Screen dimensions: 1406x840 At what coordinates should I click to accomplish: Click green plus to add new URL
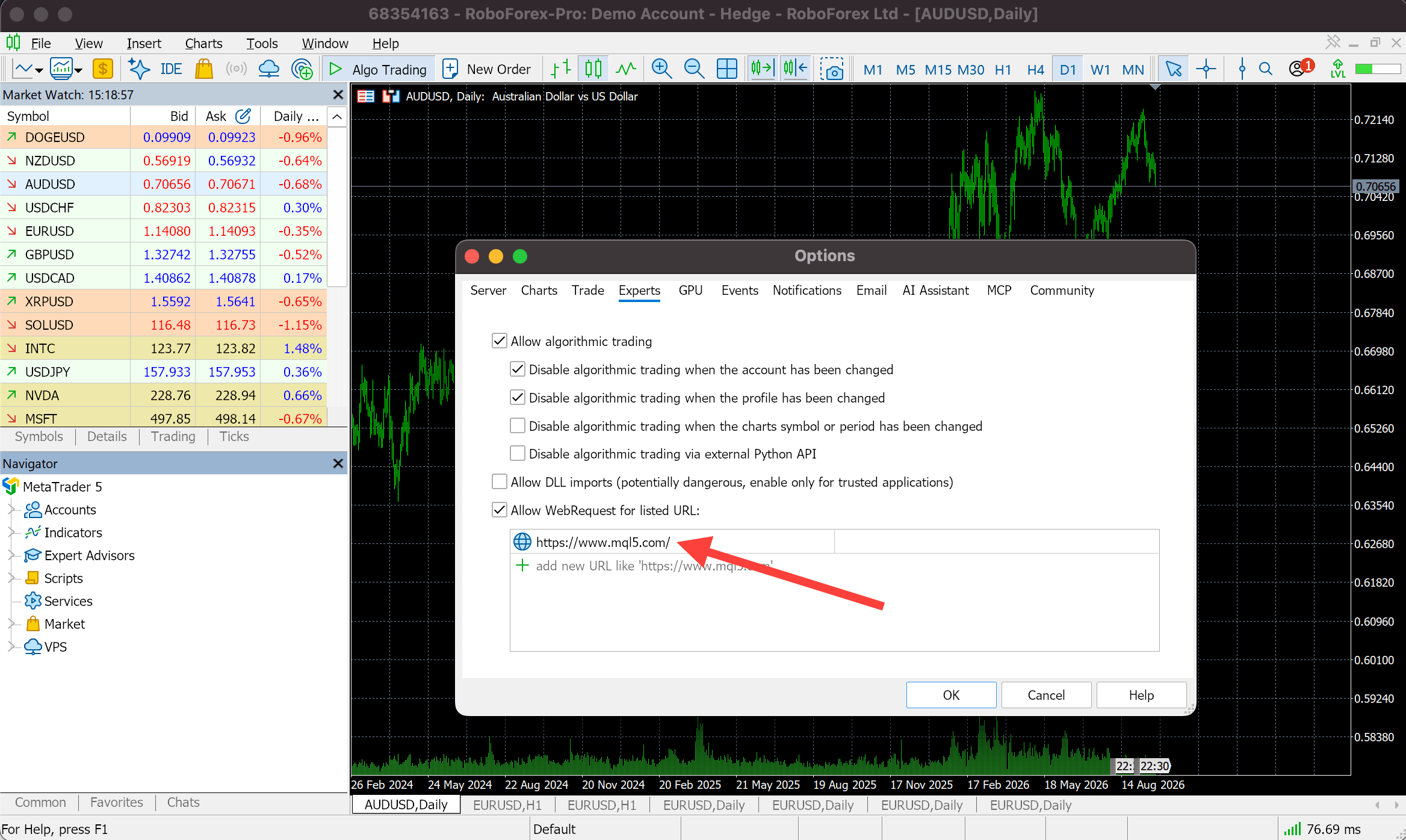[522, 566]
